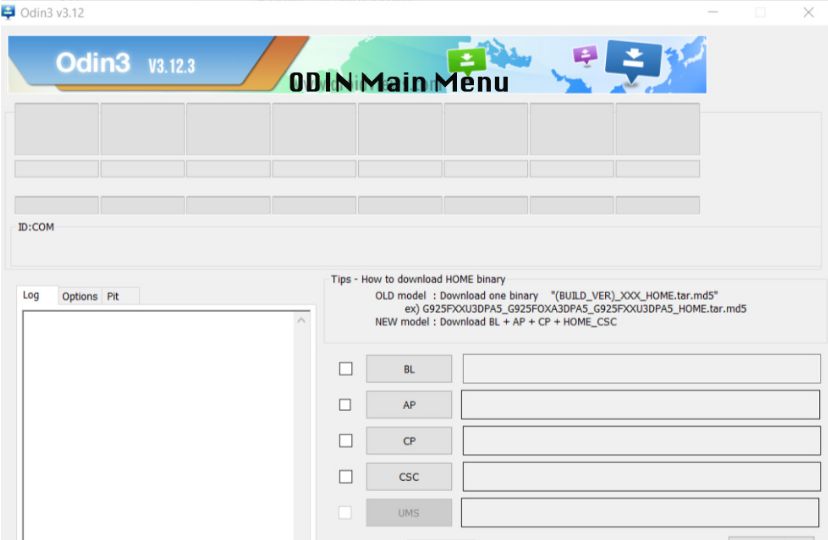
Task: Minimize the Odin3 window
Action: 714,12
